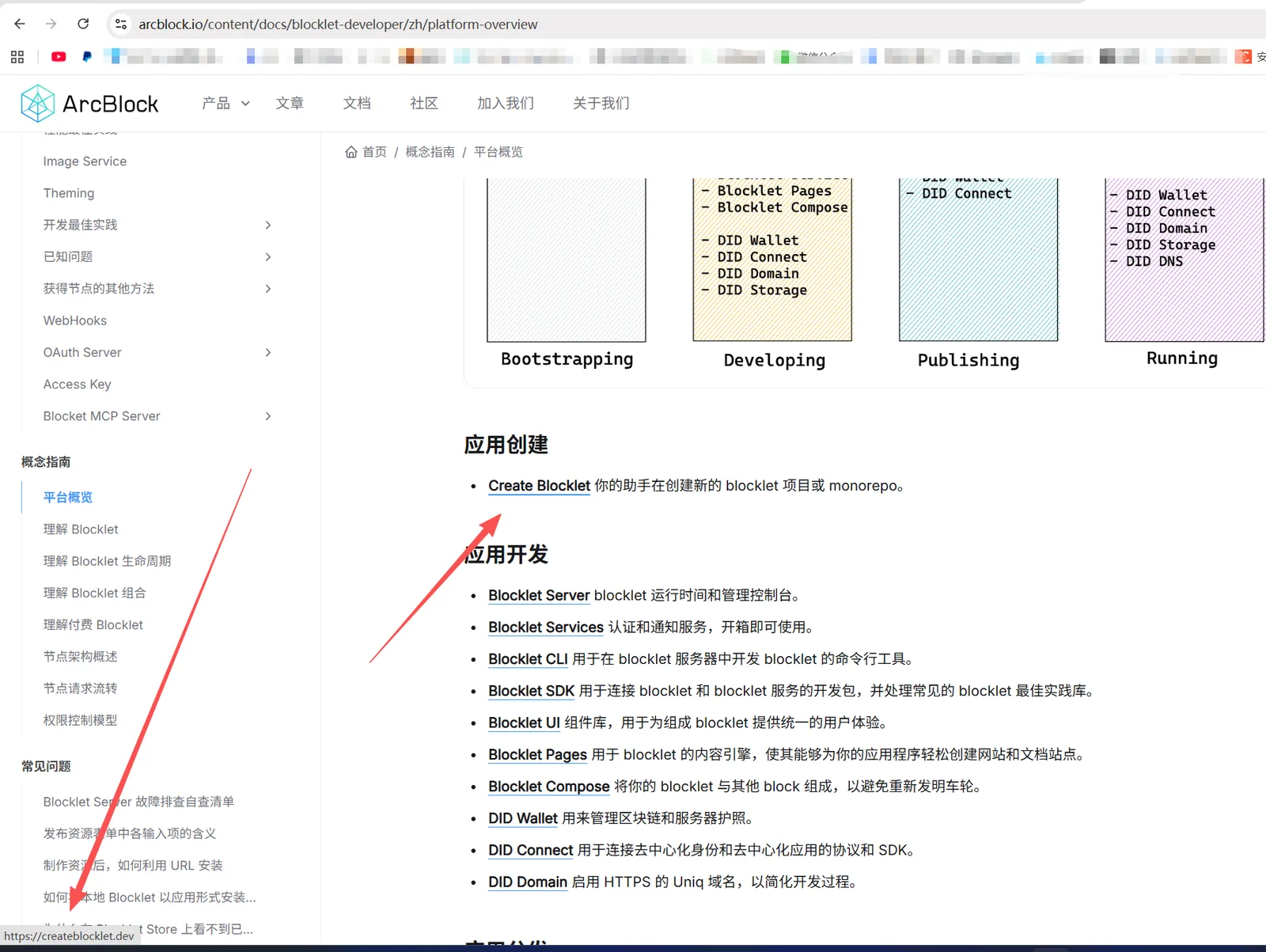Open the 加入我们 navigation item

tap(506, 104)
